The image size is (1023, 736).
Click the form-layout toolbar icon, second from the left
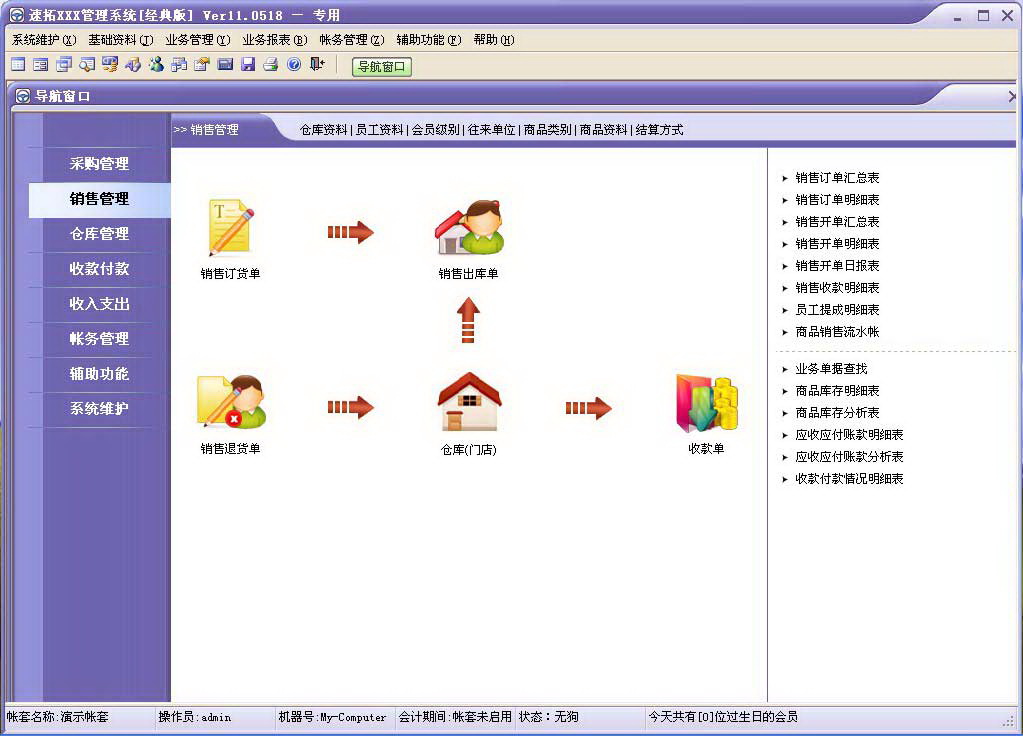click(40, 64)
